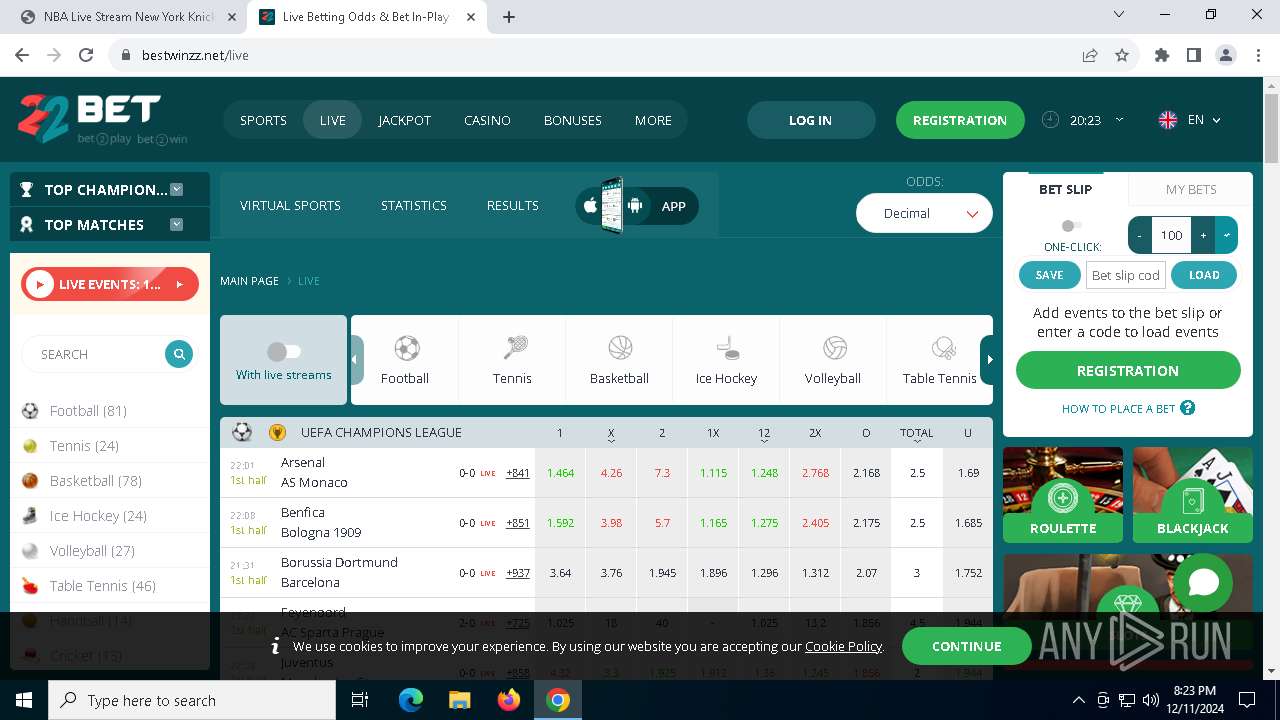Click the clock icon beside 20:23
The width and height of the screenshot is (1280, 720).
point(1050,119)
